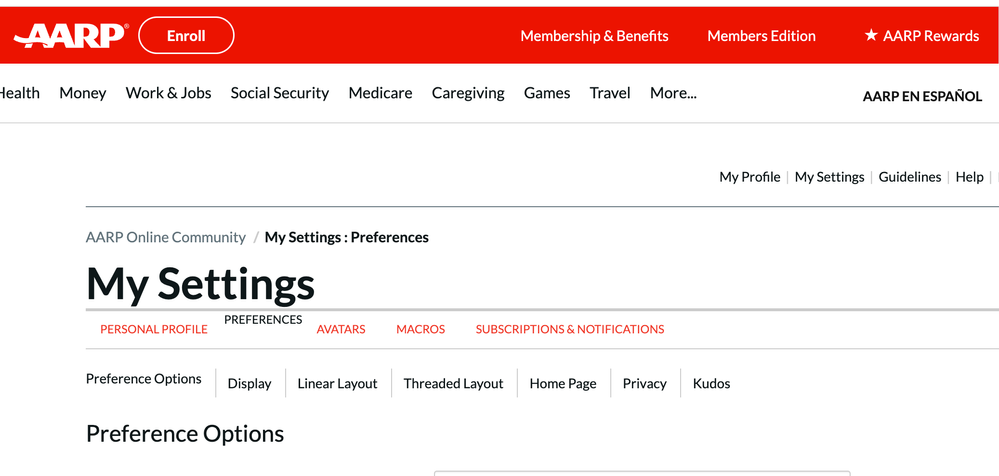999x476 pixels.
Task: Open My Profile link
Action: click(749, 177)
